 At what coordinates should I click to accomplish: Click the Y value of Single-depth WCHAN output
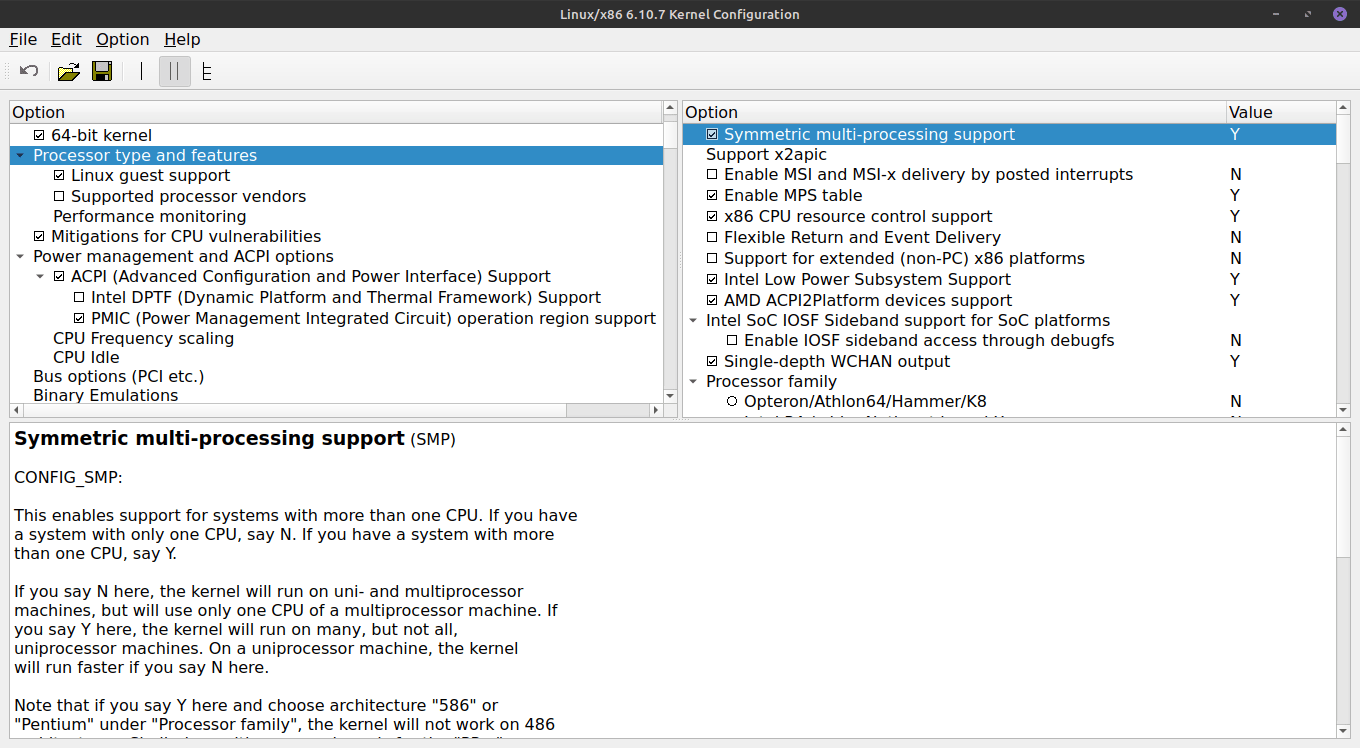(x=1235, y=362)
